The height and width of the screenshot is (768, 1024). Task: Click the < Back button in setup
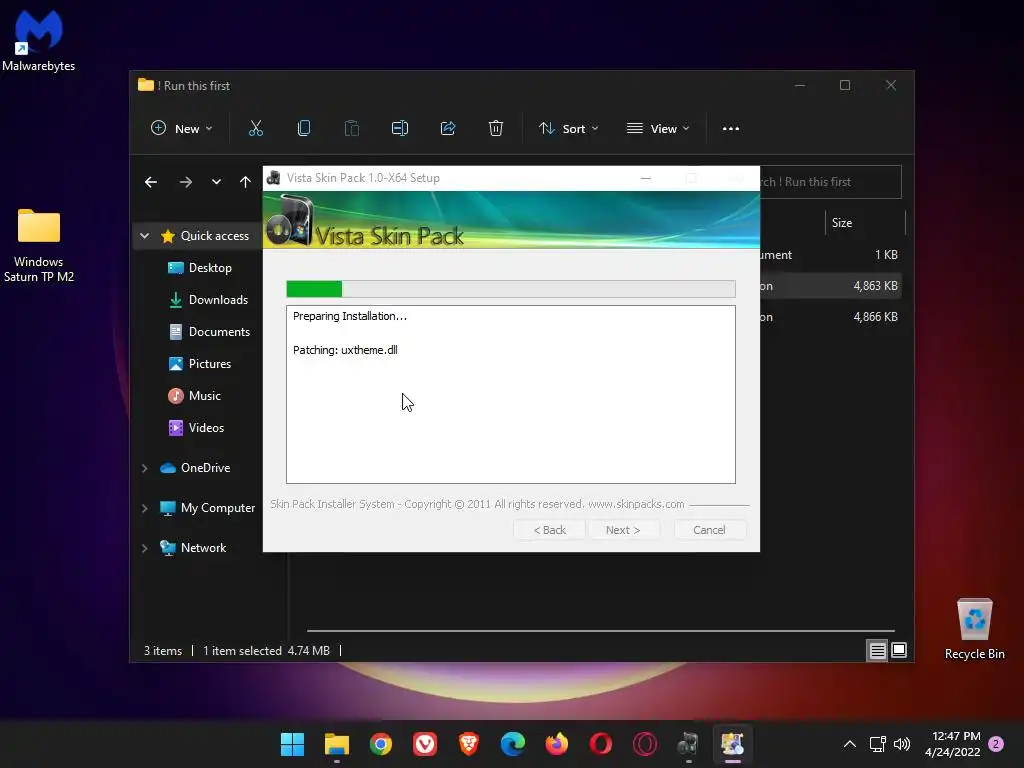click(x=549, y=530)
